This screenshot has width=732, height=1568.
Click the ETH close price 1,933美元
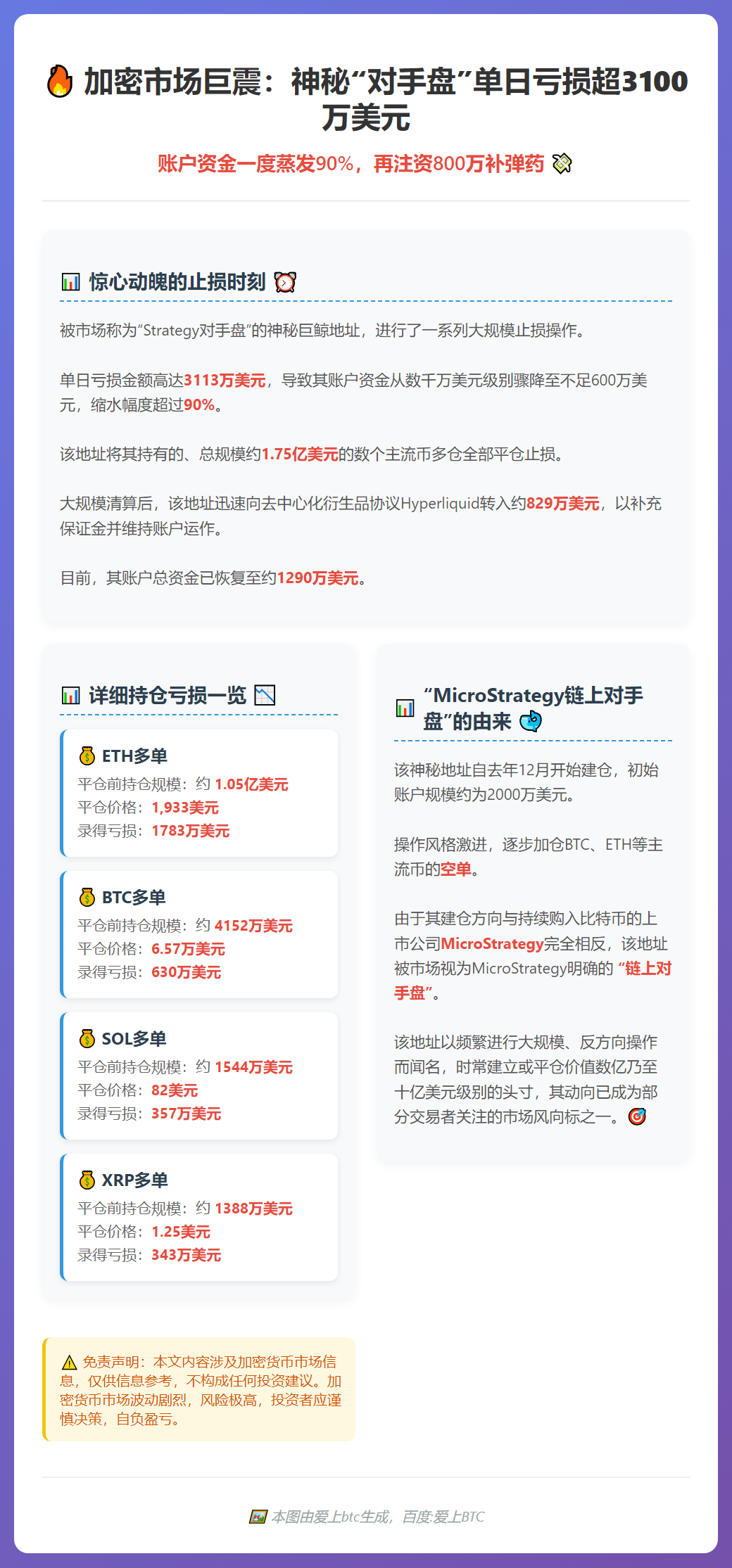185,808
